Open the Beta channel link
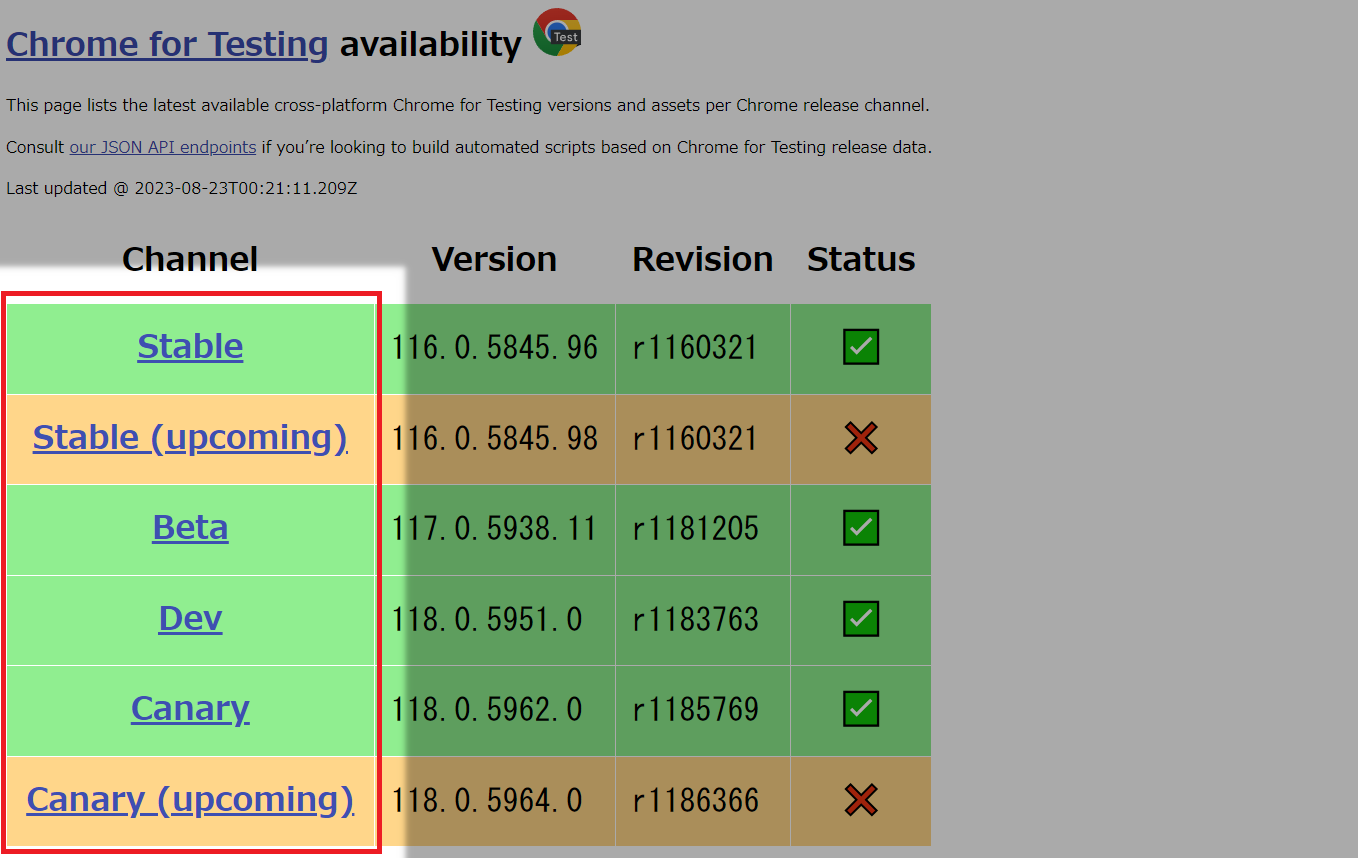The width and height of the screenshot is (1358, 858). pos(190,527)
